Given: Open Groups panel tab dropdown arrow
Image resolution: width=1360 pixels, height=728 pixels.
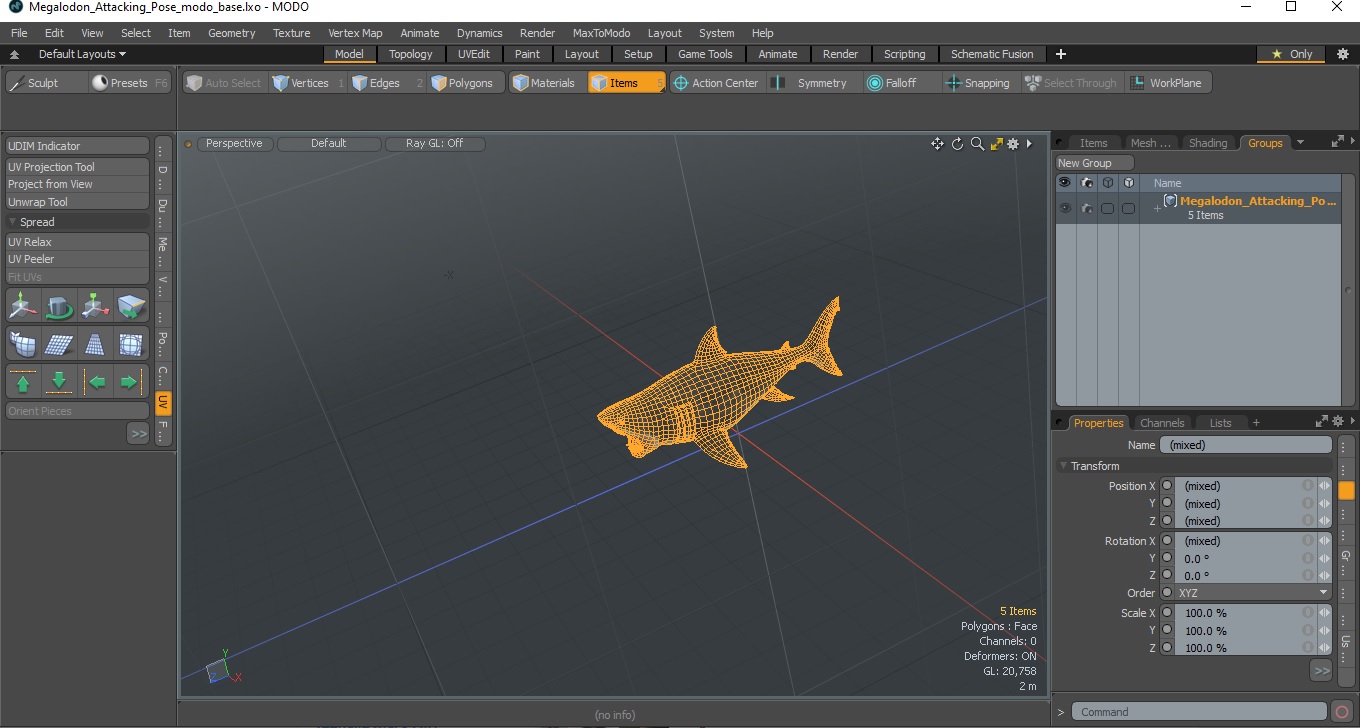Looking at the screenshot, I should (x=1300, y=143).
